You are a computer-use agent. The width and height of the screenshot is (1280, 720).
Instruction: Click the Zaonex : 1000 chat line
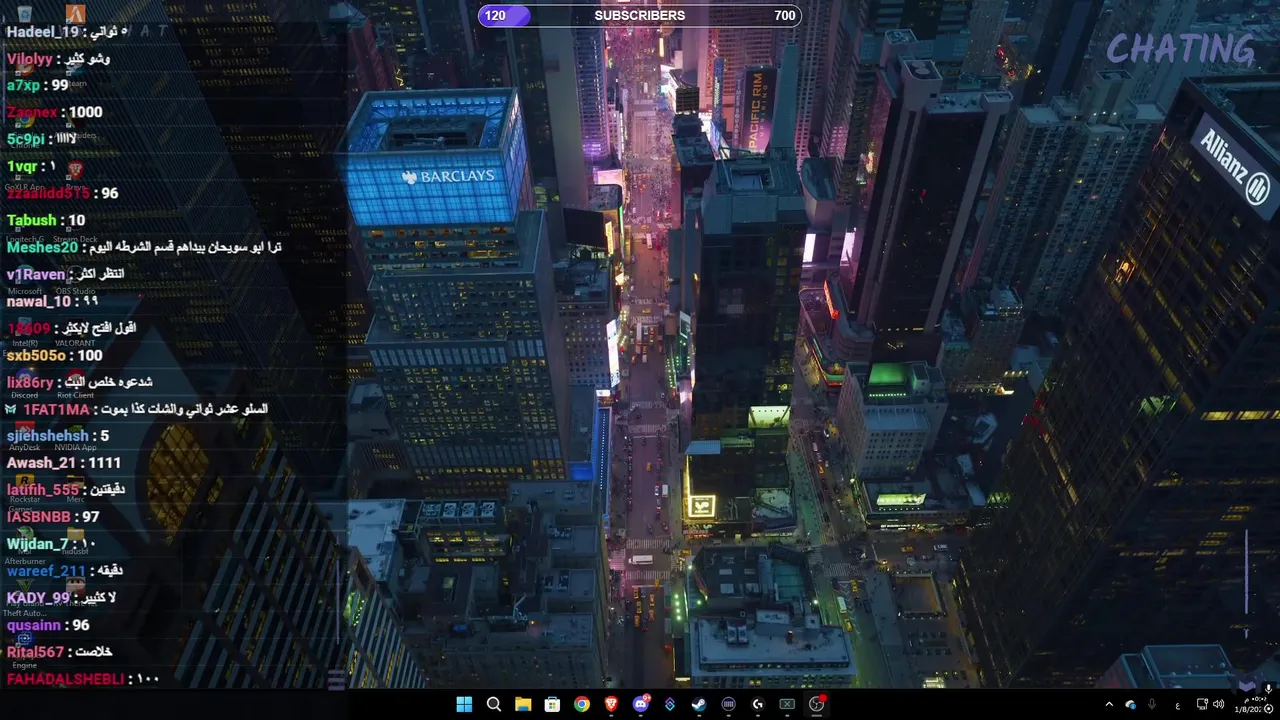pyautogui.click(x=54, y=113)
